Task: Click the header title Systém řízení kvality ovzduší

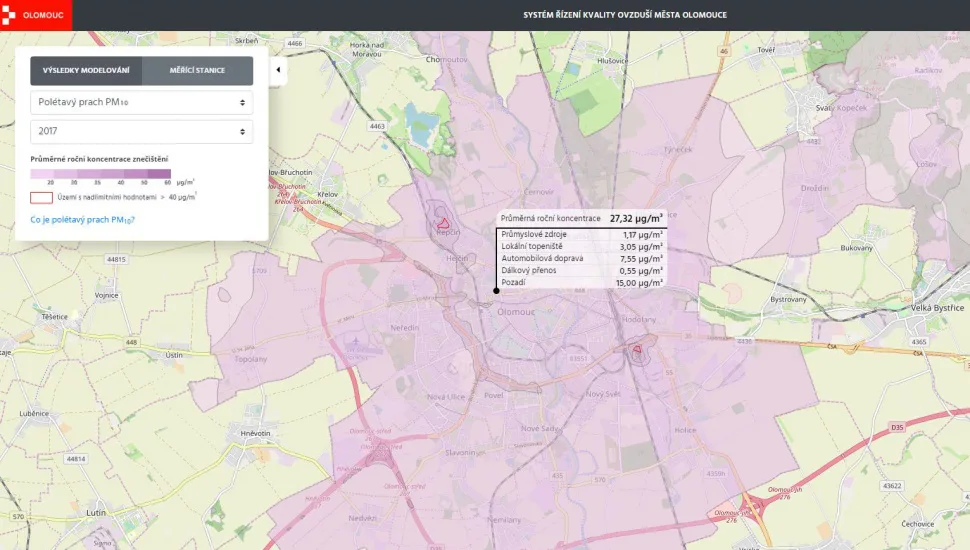Action: (x=625, y=15)
